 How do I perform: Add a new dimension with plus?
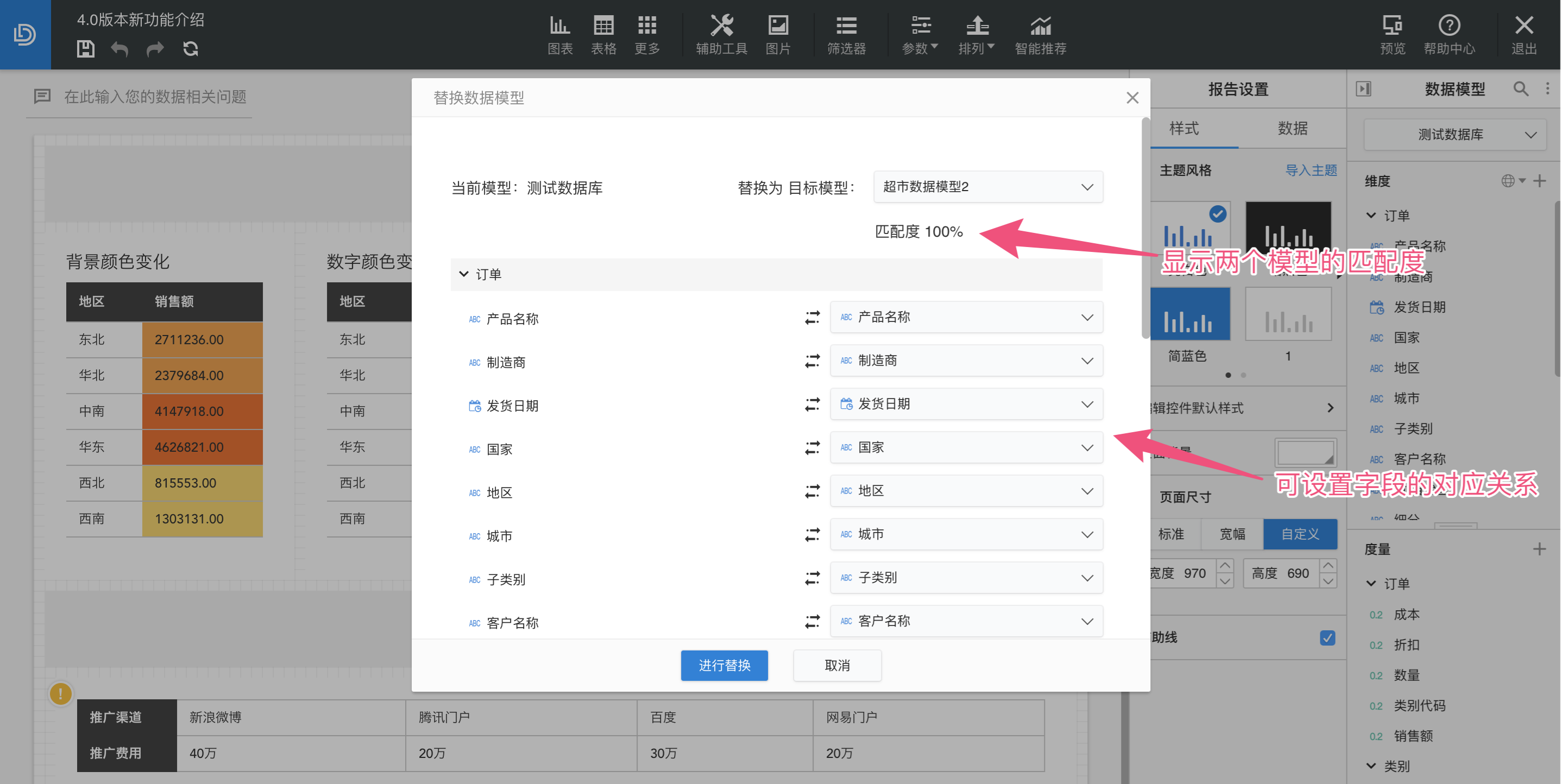tap(1539, 181)
